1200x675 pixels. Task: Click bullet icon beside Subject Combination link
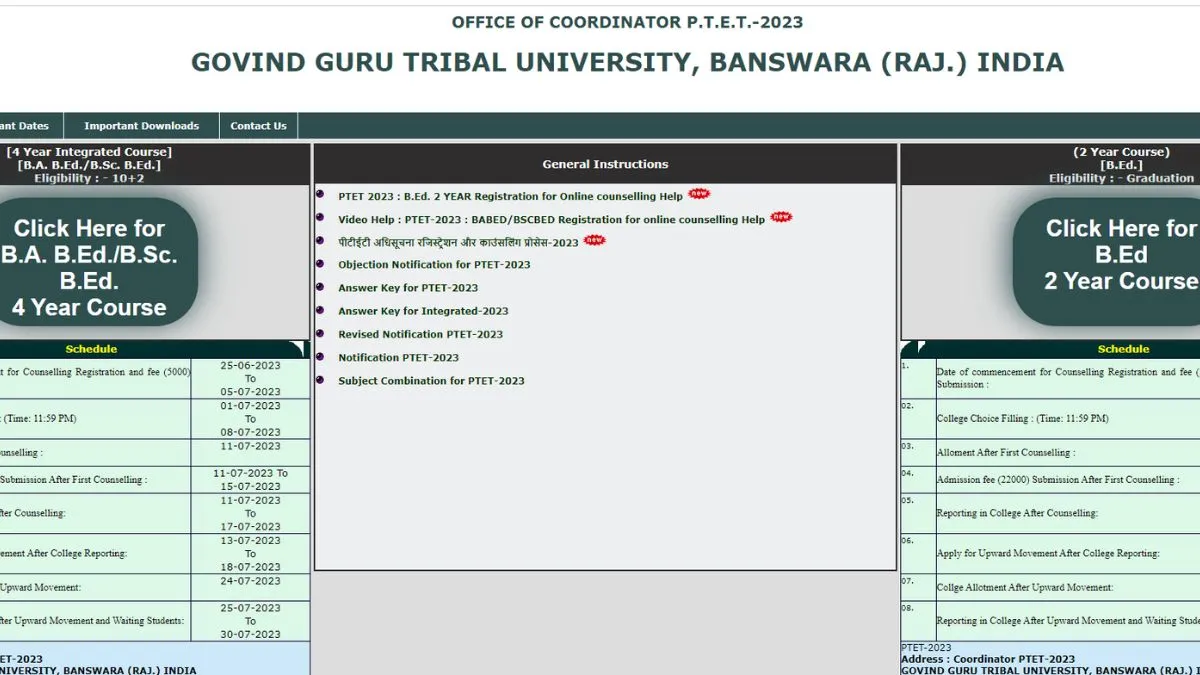pos(320,380)
